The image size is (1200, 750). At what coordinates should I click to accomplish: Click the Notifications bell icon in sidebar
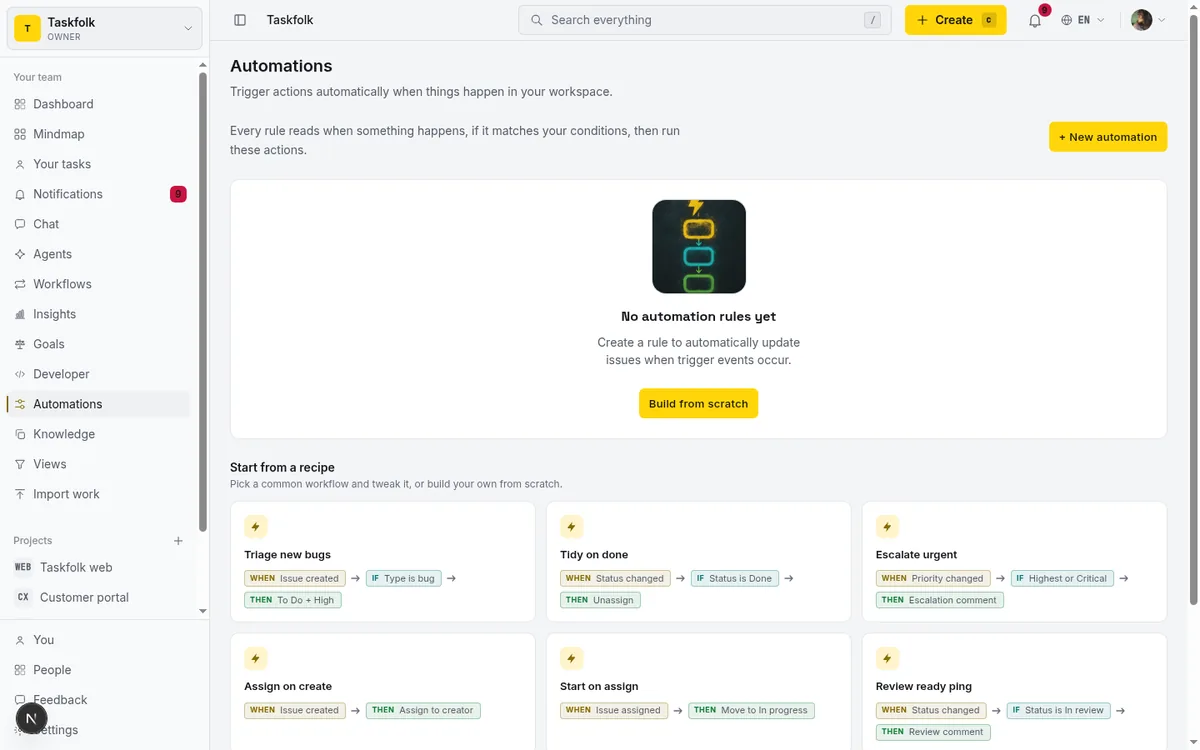click(20, 194)
